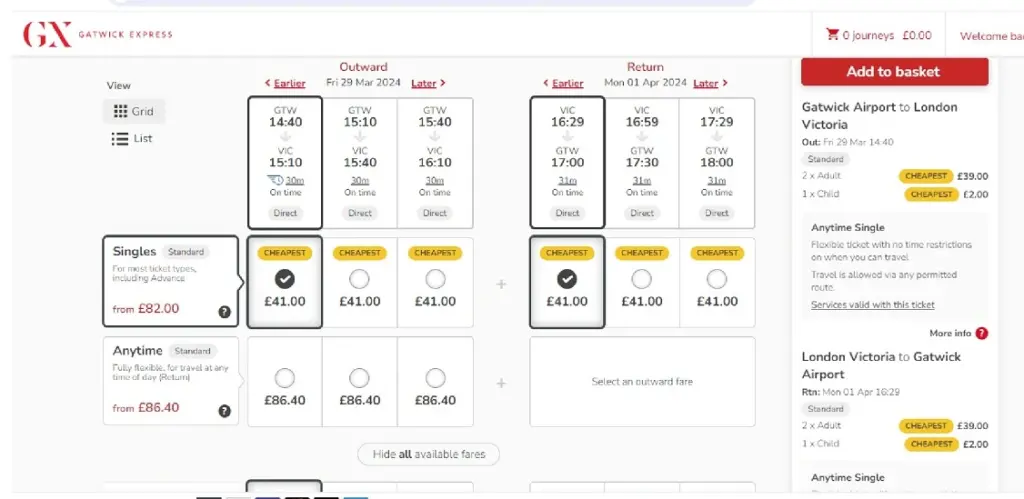1024x499 pixels.
Task: Collapse fares with Hide all available fares
Action: click(x=428, y=454)
